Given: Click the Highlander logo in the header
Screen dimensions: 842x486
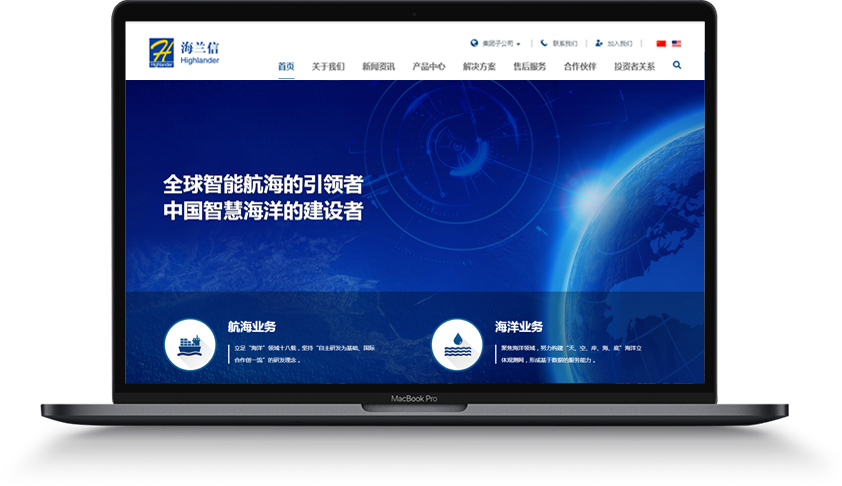Looking at the screenshot, I should click(183, 52).
